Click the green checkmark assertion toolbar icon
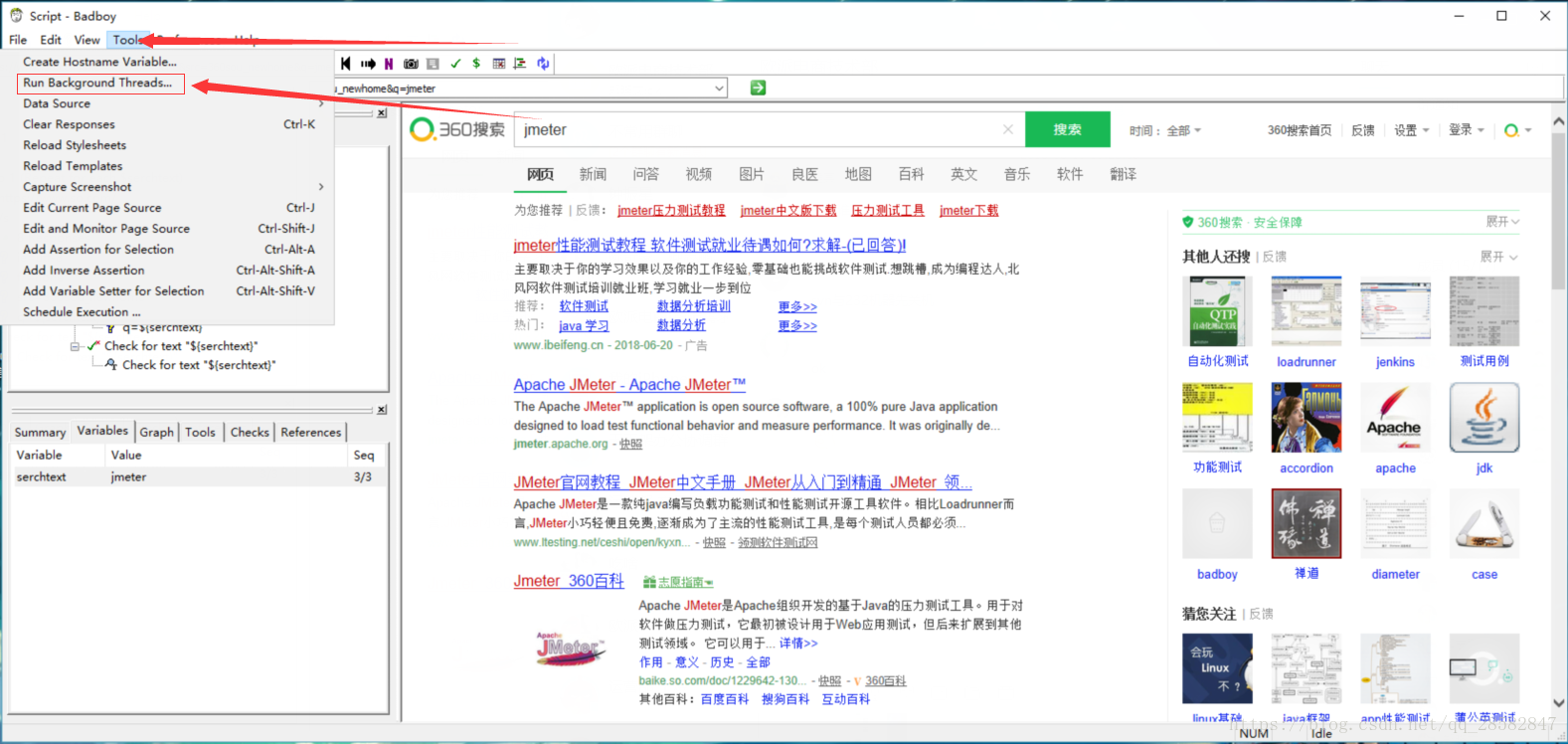 click(x=455, y=64)
